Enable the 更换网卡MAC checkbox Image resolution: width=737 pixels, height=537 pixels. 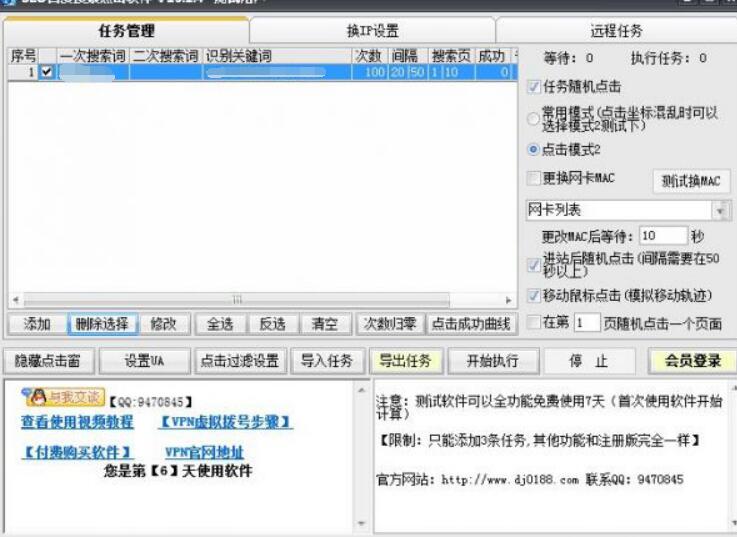click(x=534, y=178)
